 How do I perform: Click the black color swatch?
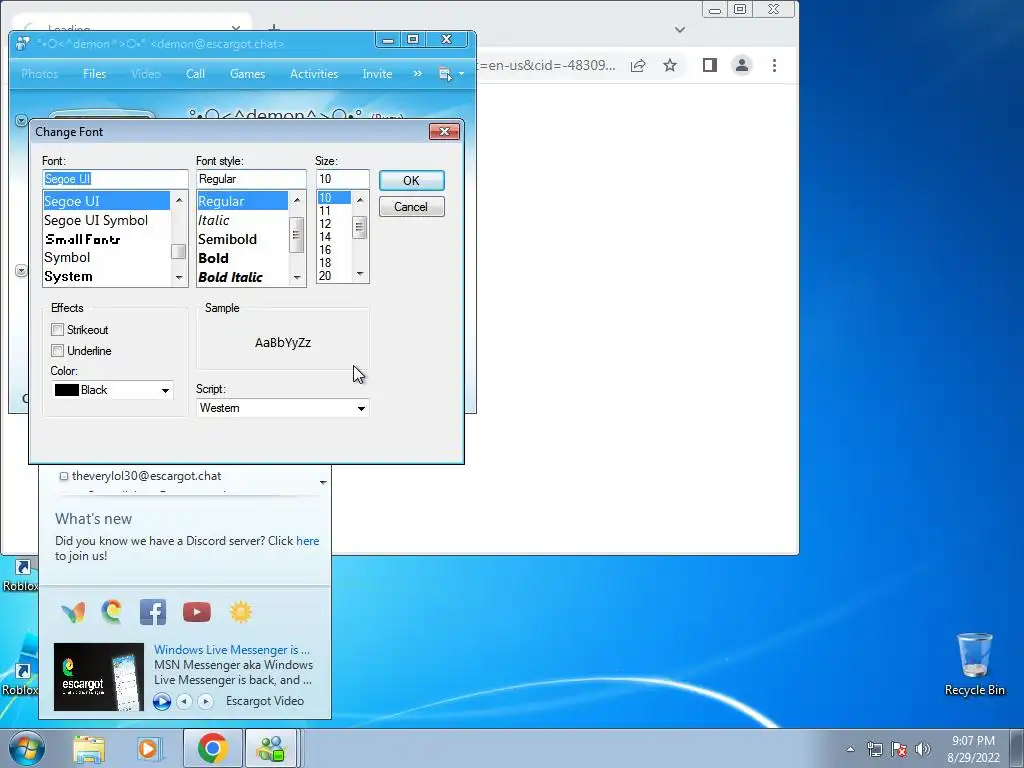tap(67, 390)
